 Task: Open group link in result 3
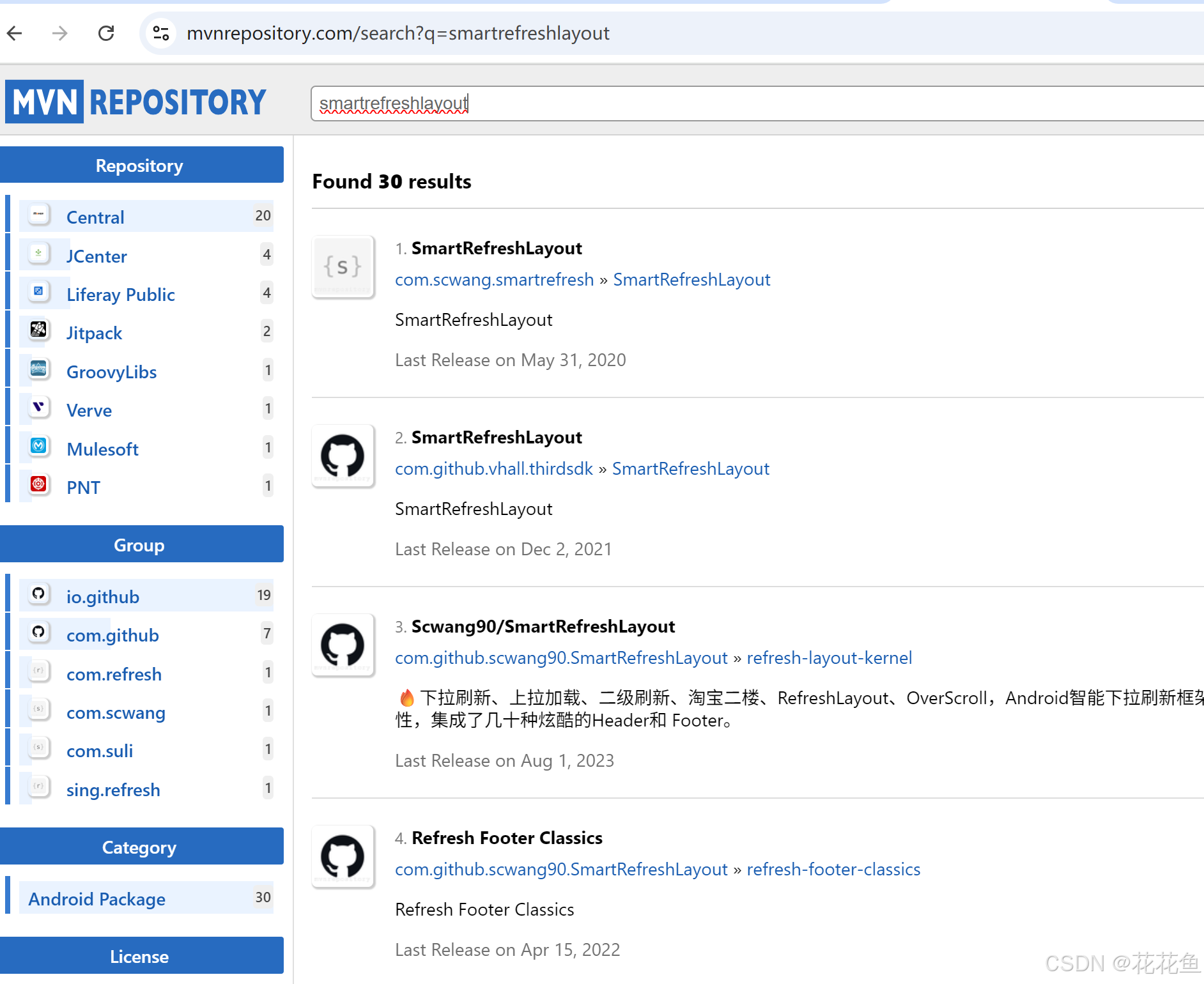click(x=561, y=658)
